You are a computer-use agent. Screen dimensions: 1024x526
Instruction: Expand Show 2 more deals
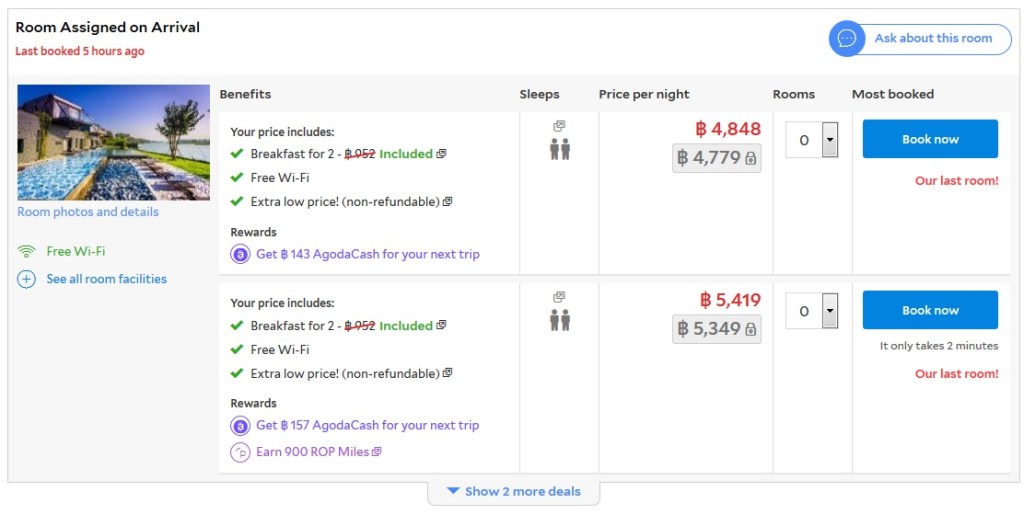[514, 491]
